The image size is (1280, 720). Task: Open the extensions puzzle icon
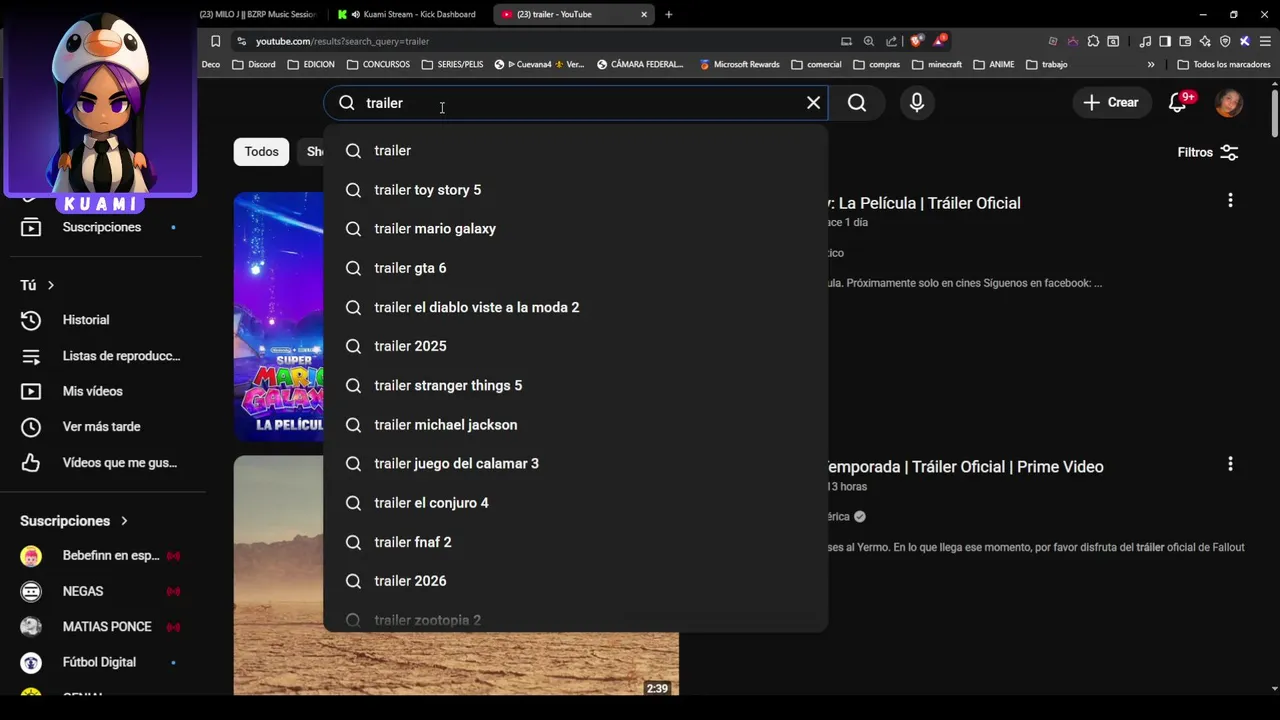coord(1093,41)
